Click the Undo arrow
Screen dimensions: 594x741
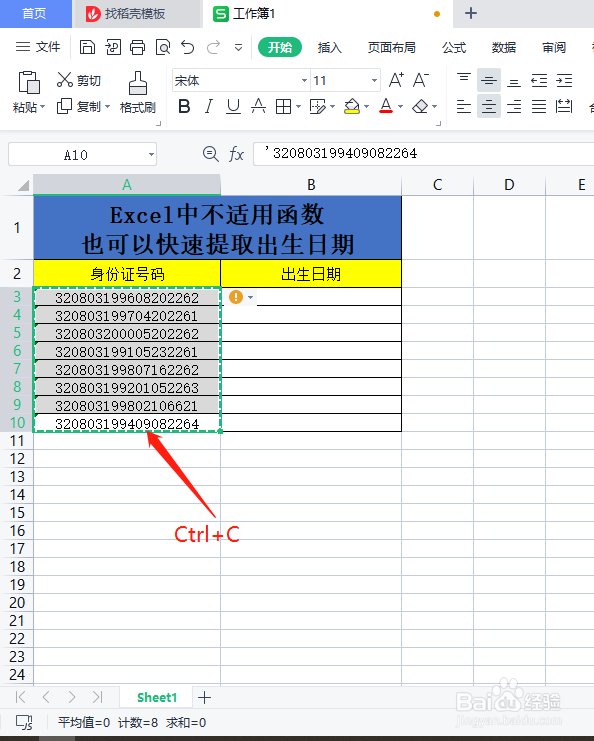188,47
